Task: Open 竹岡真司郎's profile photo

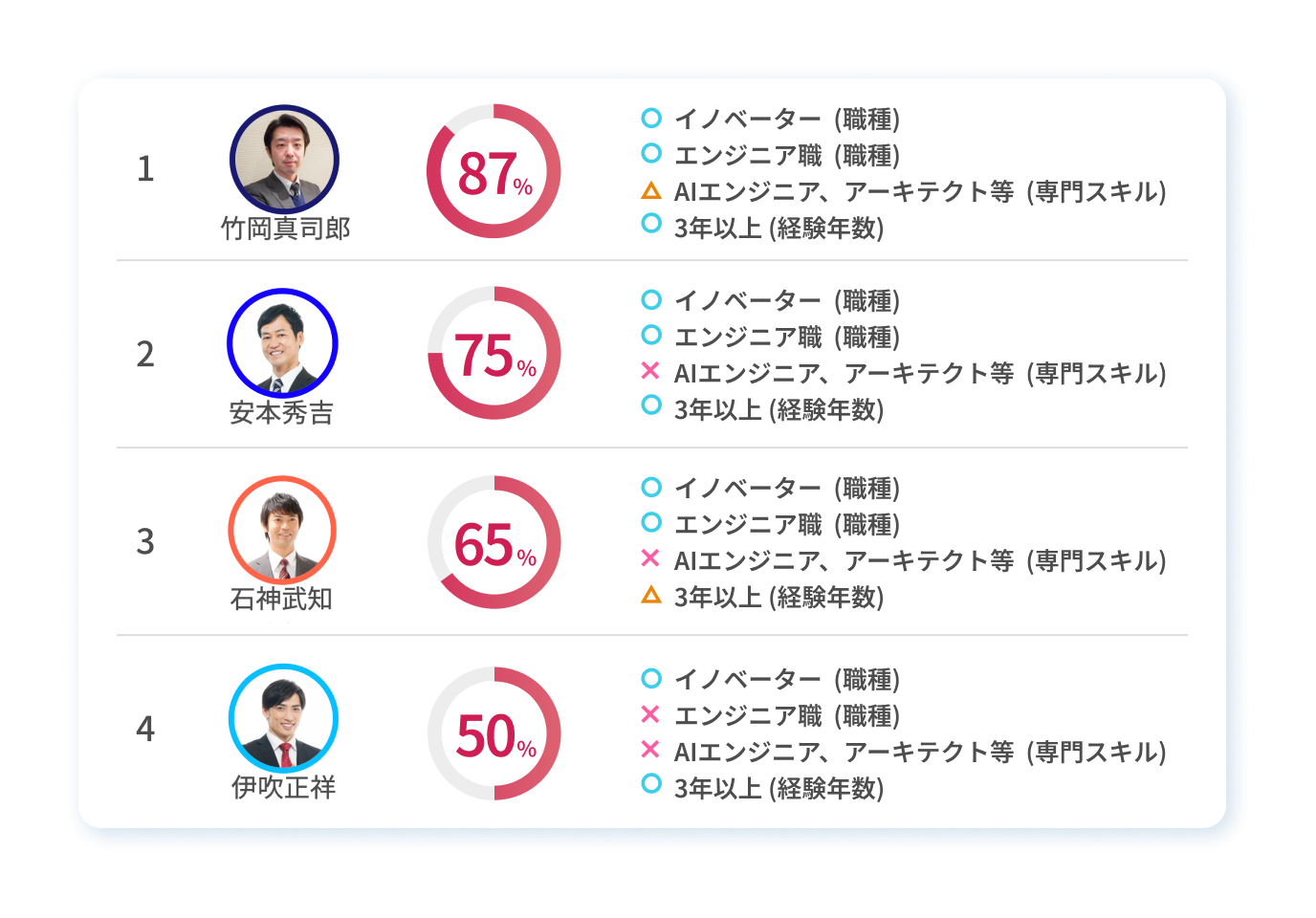Action: (x=284, y=159)
